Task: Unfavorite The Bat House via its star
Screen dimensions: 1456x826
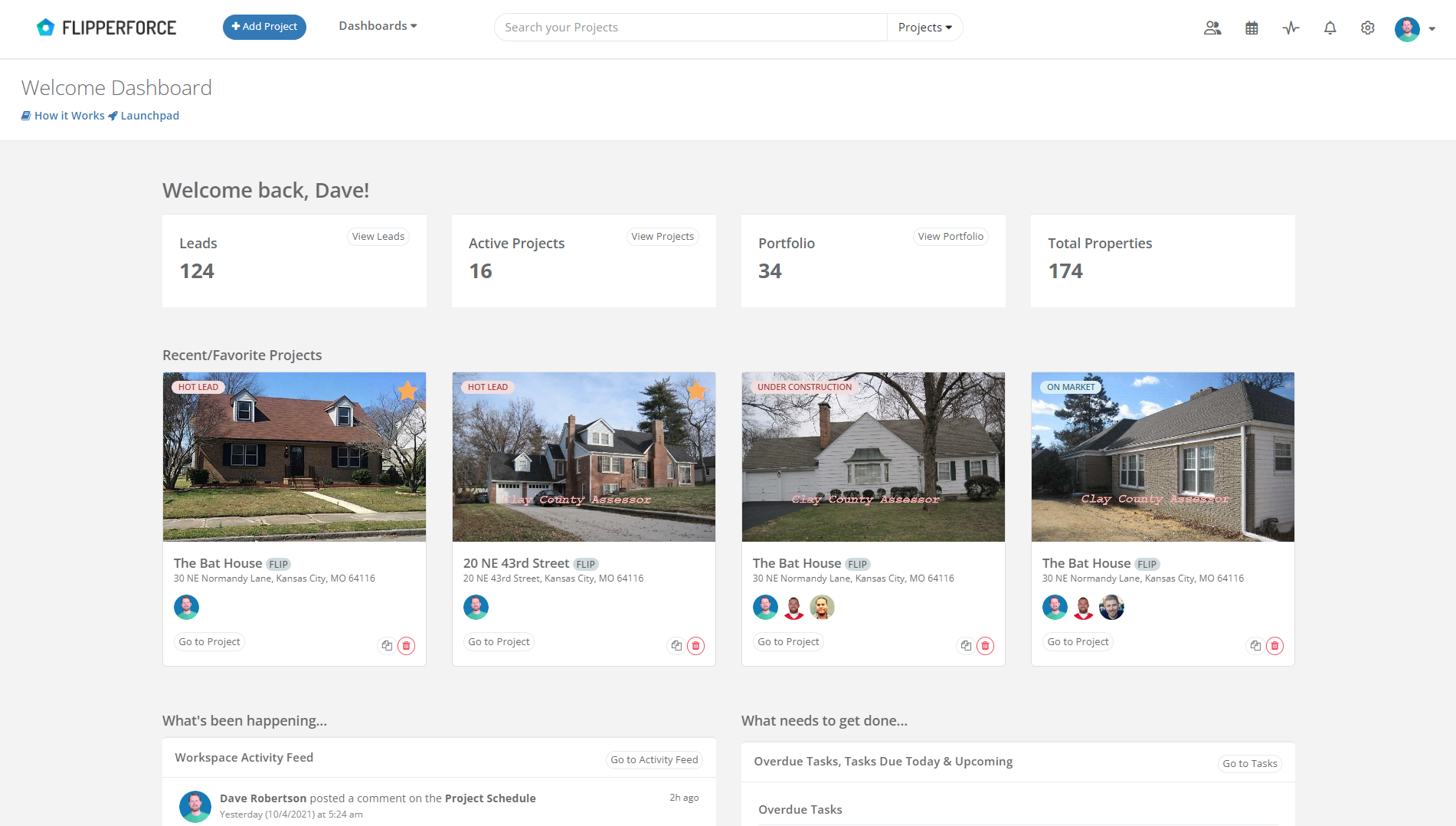Action: pos(407,391)
